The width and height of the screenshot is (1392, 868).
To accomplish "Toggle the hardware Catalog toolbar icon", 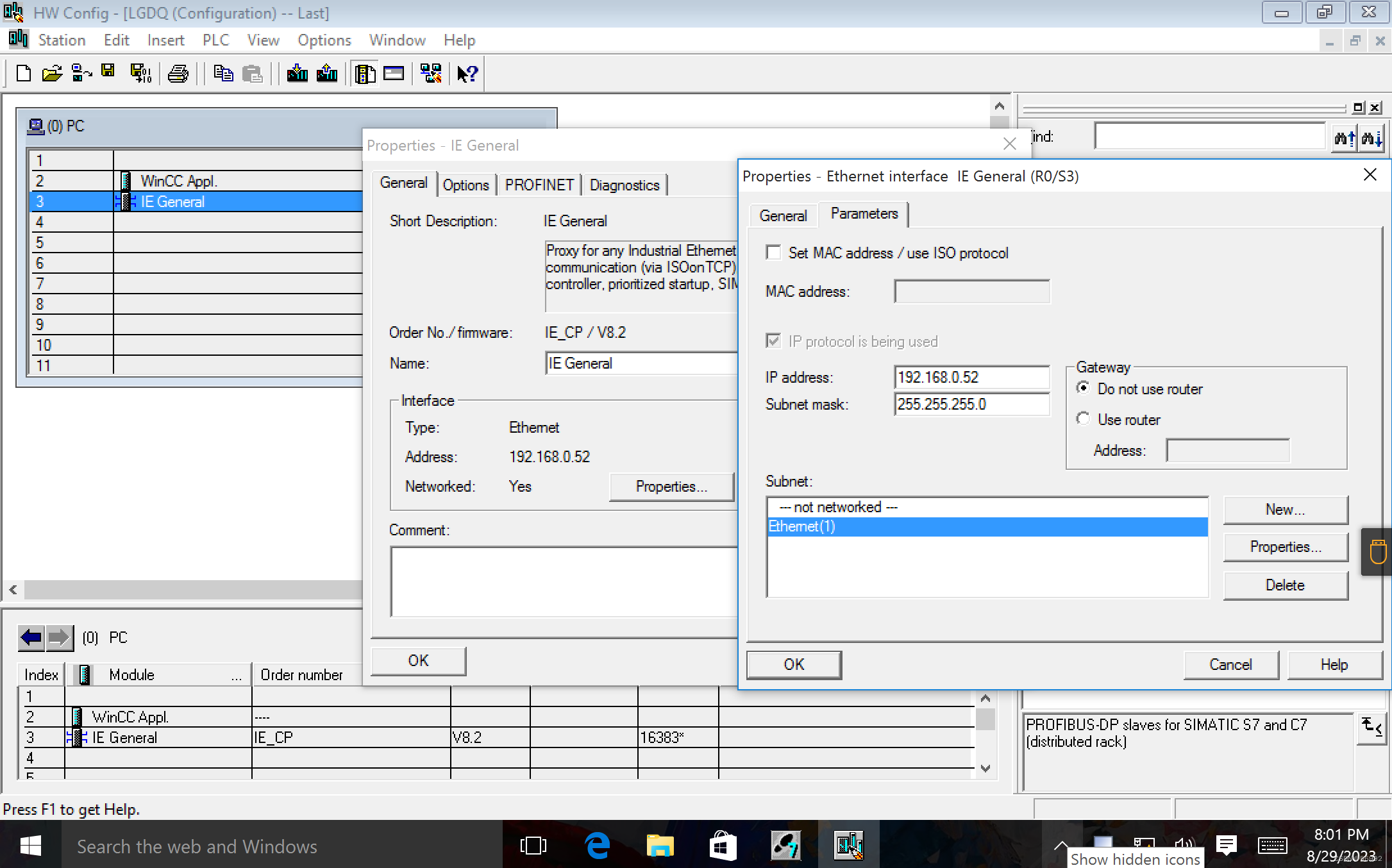I will [365, 74].
